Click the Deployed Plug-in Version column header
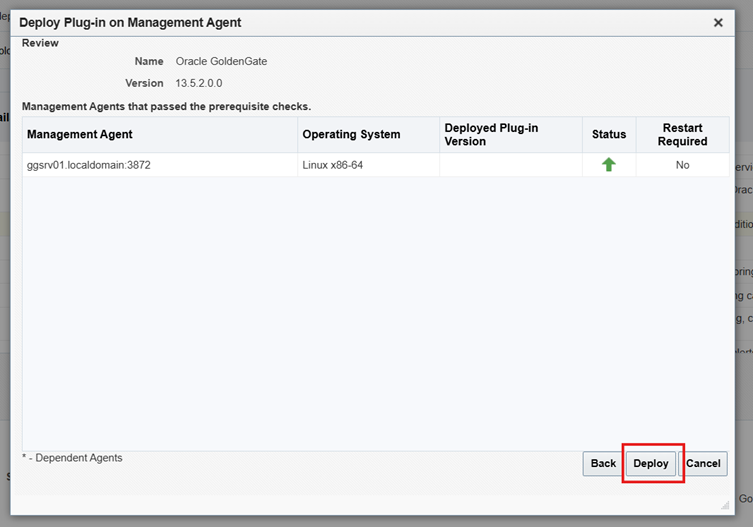Image resolution: width=753 pixels, height=527 pixels. (491, 134)
